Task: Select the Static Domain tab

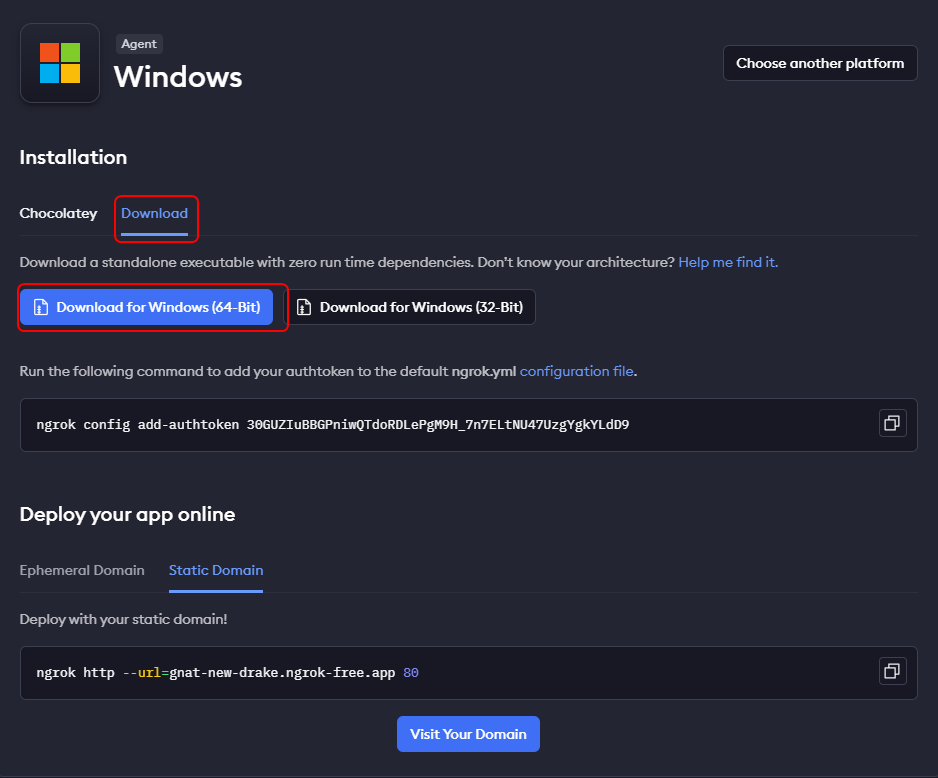Action: tap(216, 570)
